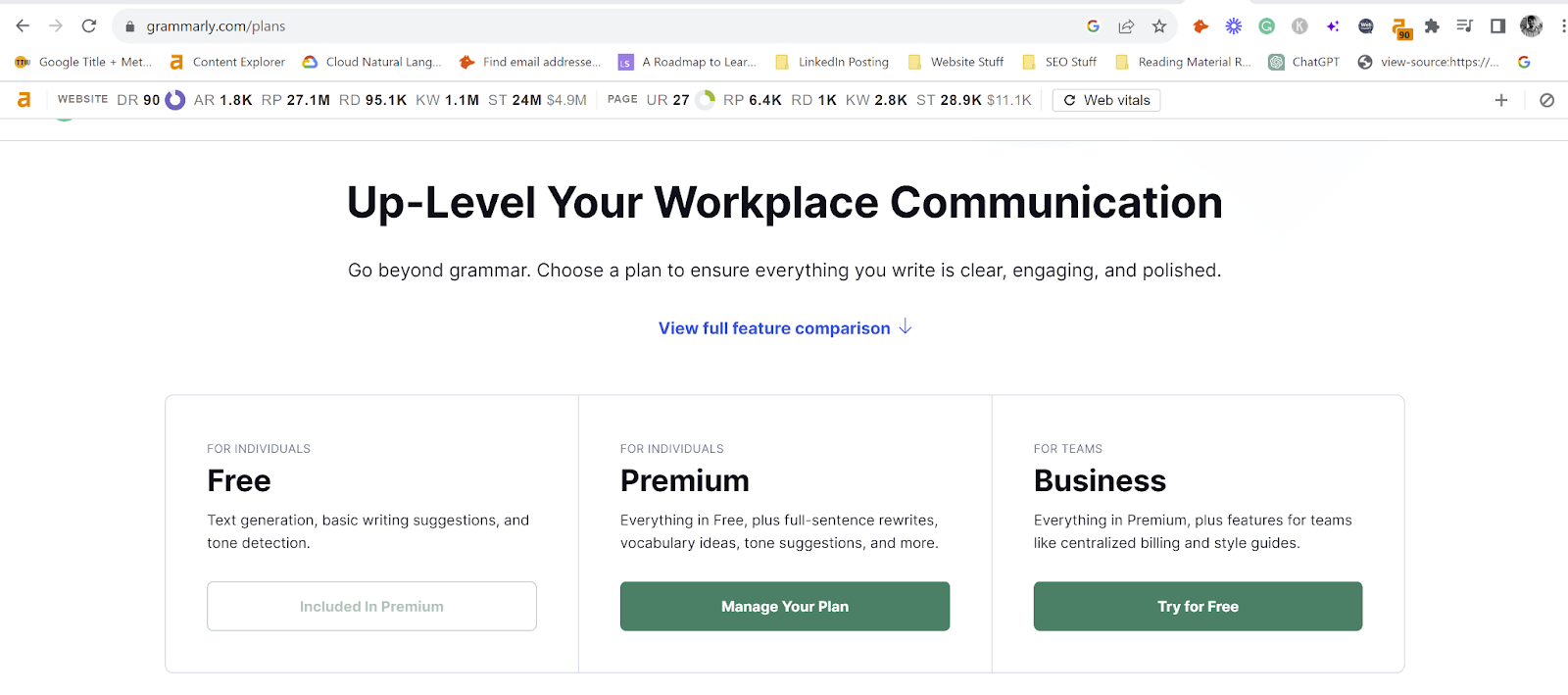Reload the Grammarly plans page
This screenshot has height=695, width=1568.
tap(89, 26)
